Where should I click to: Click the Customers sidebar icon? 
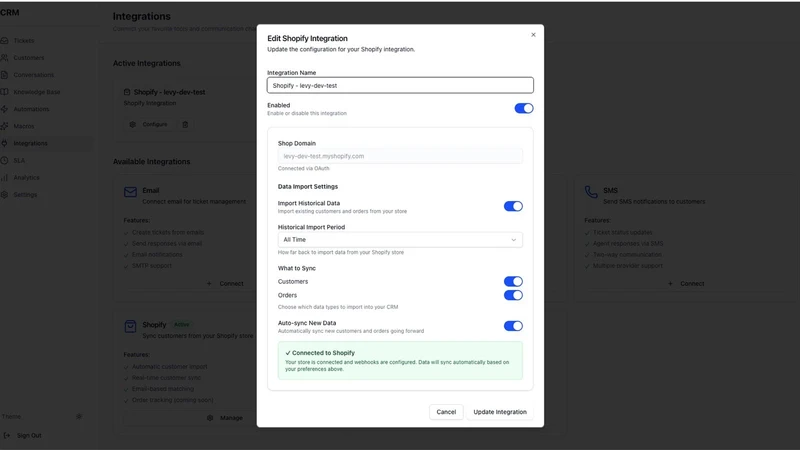[4, 58]
